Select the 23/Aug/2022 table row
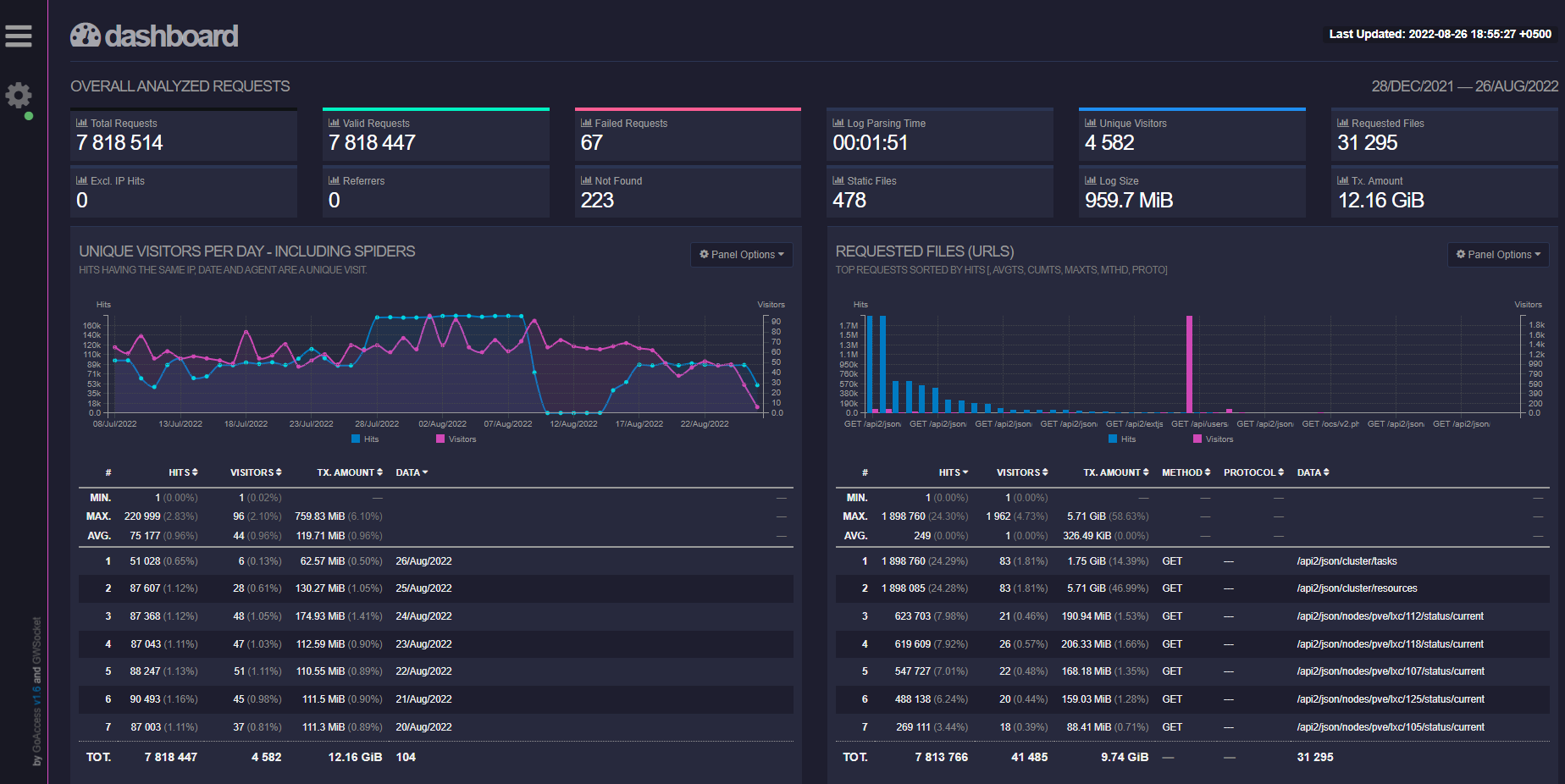 [436, 644]
